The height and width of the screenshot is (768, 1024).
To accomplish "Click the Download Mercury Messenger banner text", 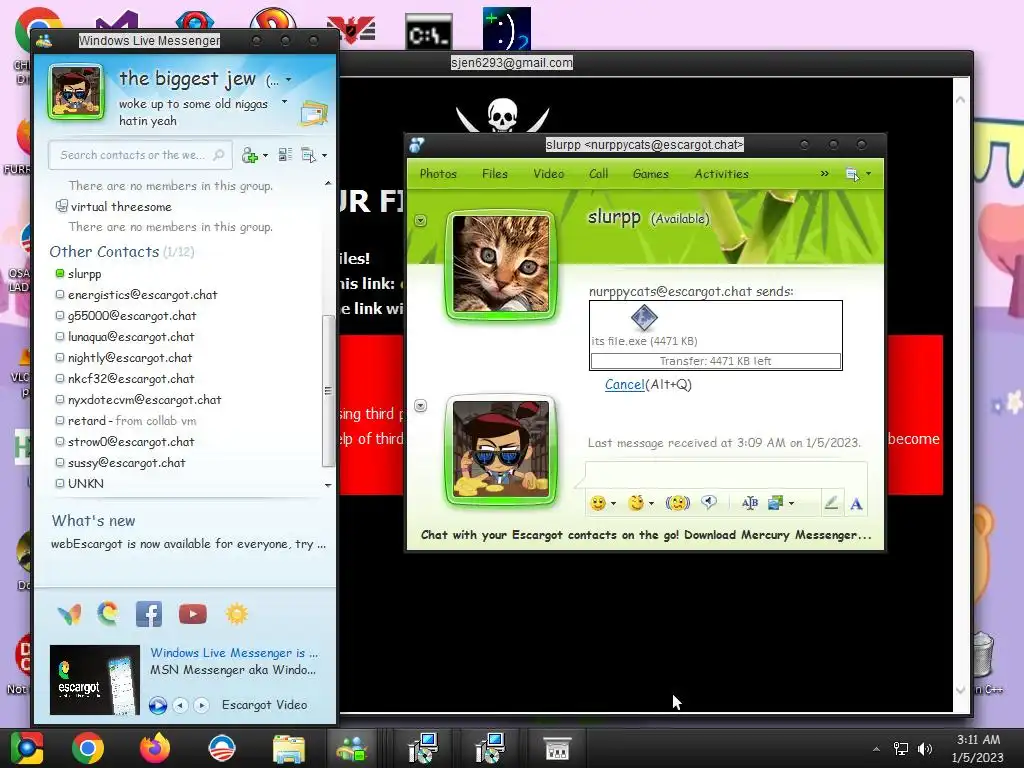I will (778, 535).
